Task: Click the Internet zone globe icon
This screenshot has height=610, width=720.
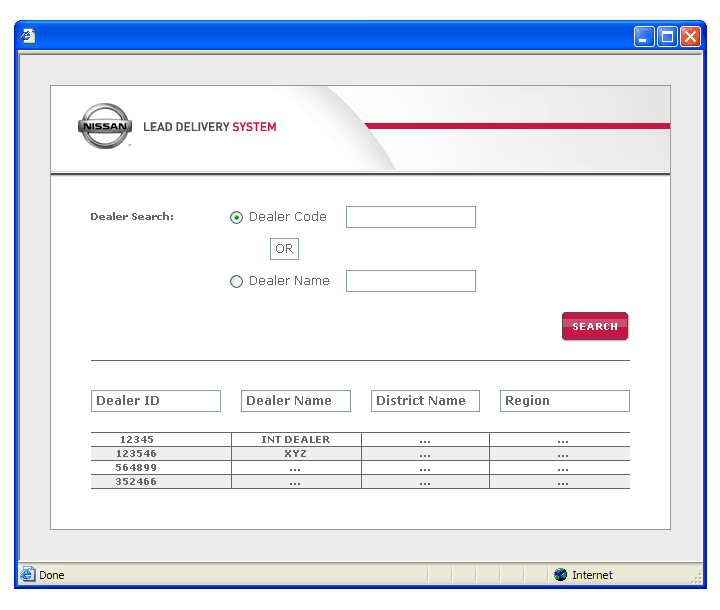Action: 561,575
